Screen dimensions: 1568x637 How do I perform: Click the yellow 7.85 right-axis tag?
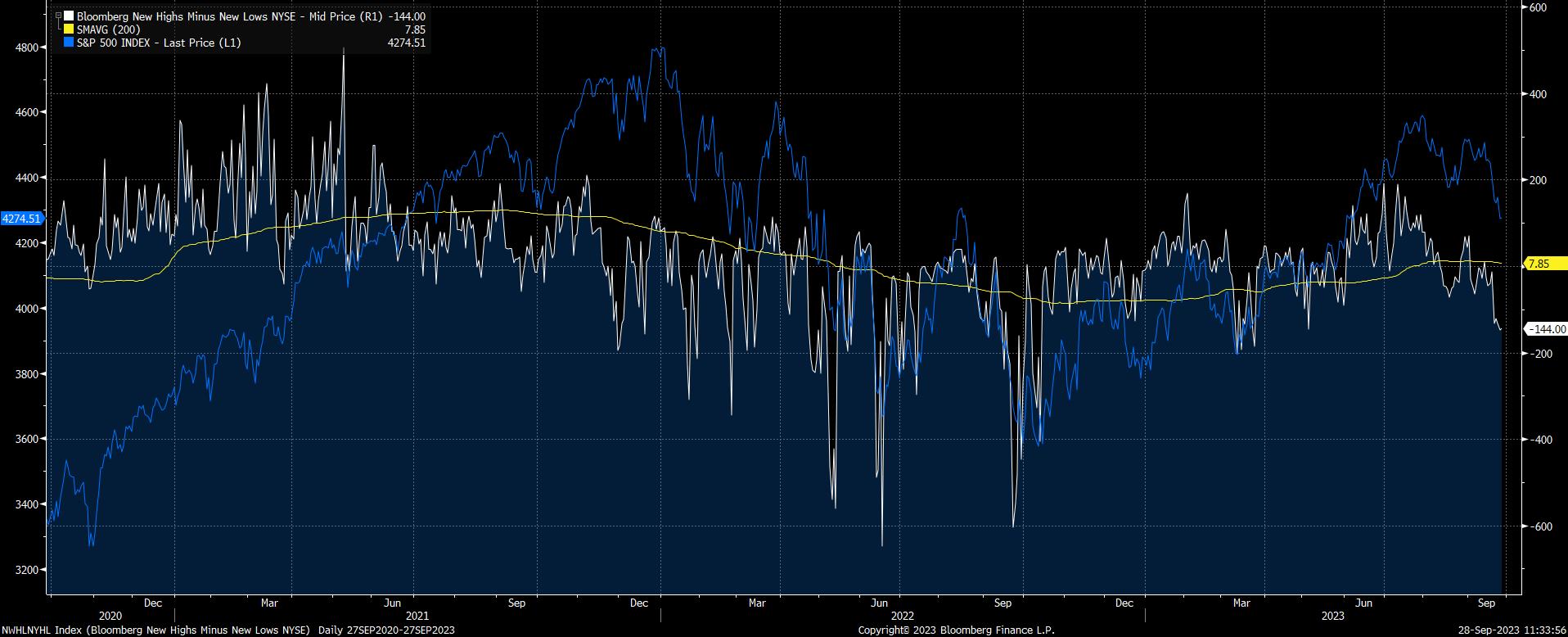pyautogui.click(x=1545, y=264)
